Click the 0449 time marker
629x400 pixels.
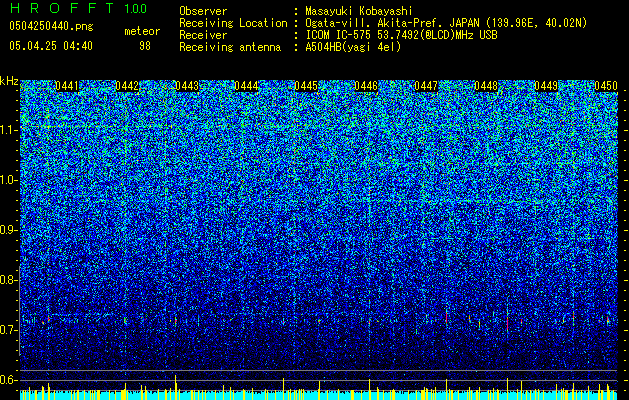tap(546, 86)
